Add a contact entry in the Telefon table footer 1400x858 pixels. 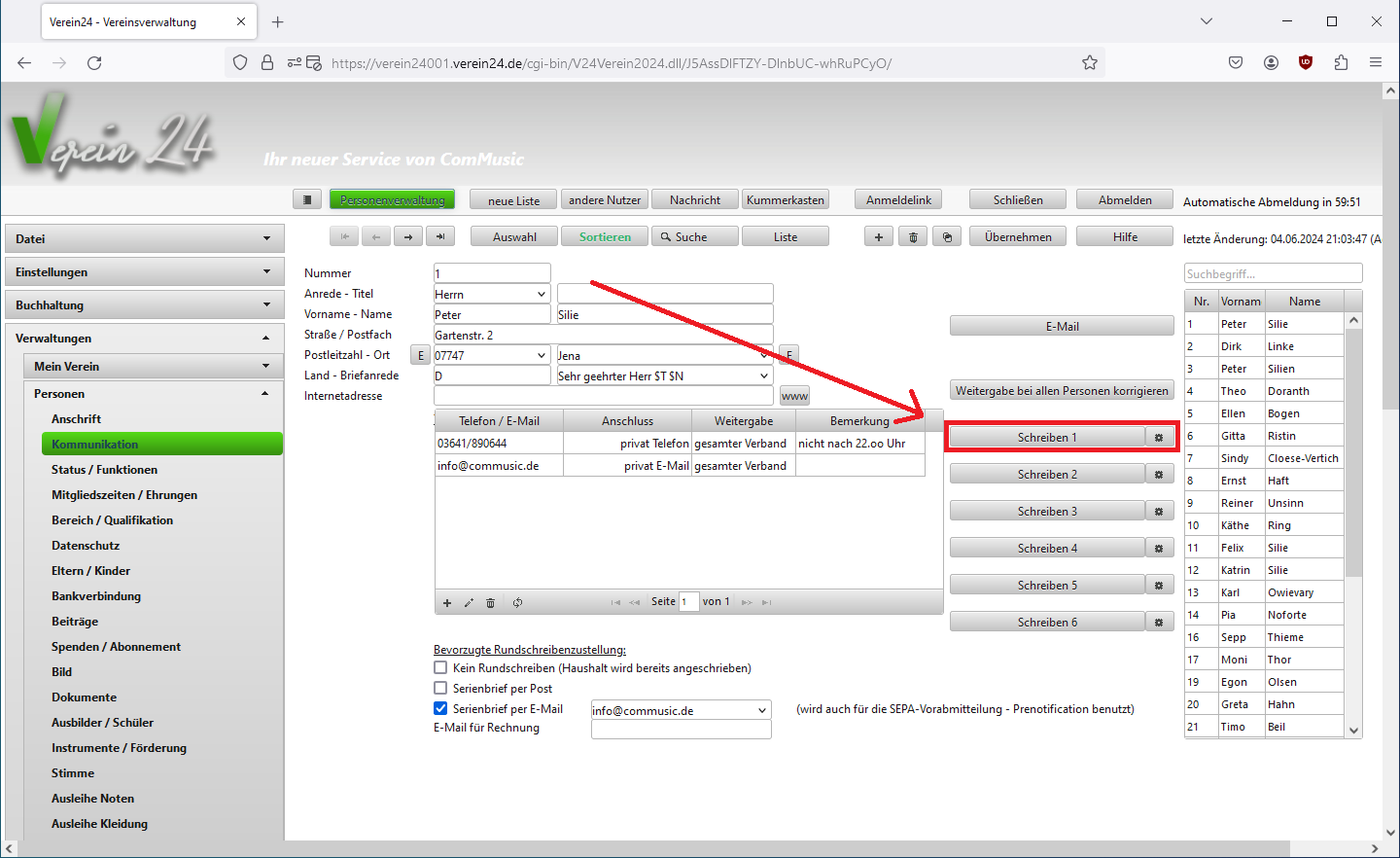pyautogui.click(x=447, y=603)
